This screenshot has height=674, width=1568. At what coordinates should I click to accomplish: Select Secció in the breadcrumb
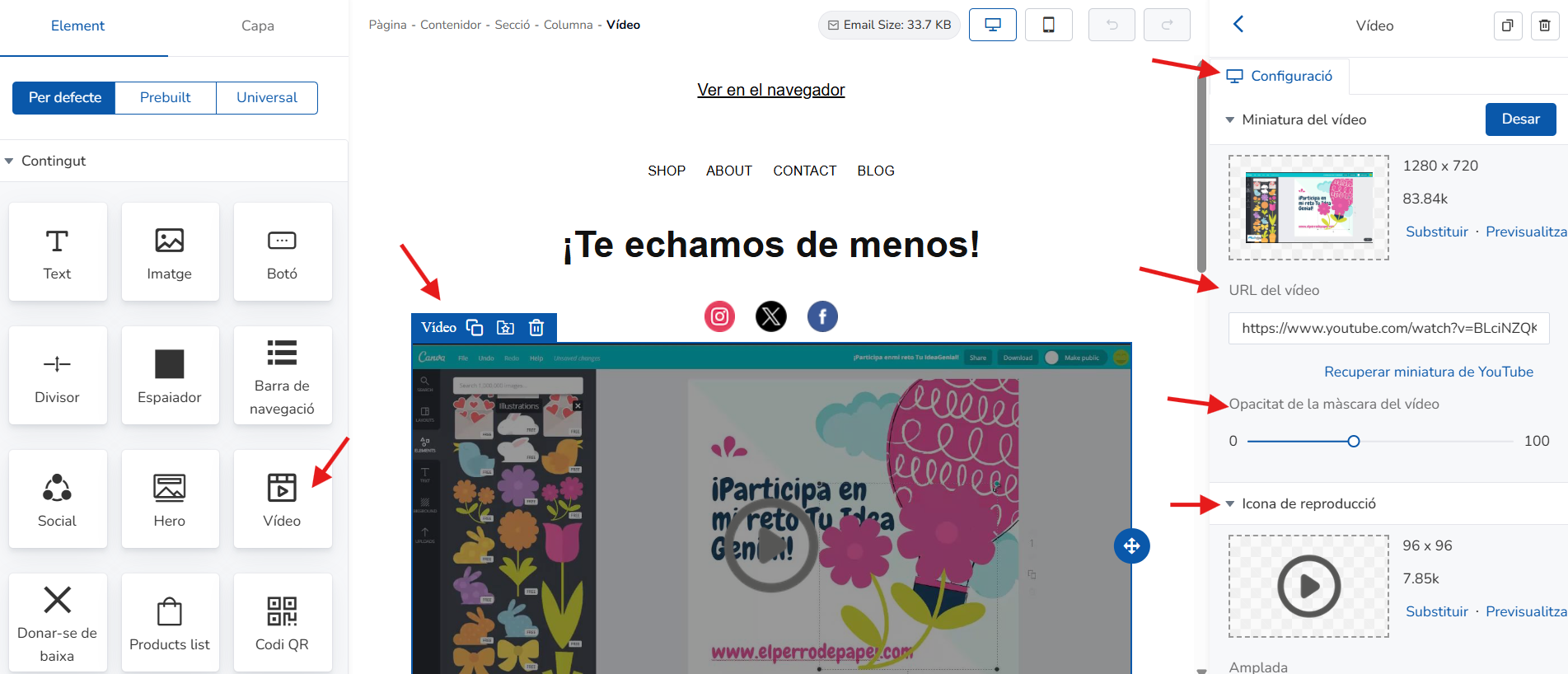tap(513, 25)
